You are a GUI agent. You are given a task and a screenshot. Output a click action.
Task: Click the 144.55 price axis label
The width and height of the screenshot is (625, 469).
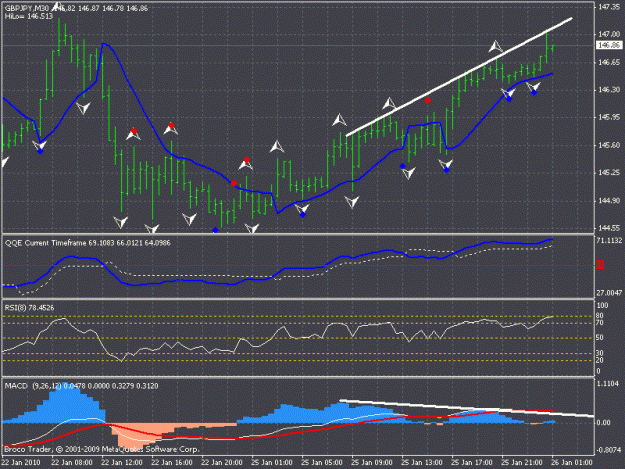point(609,228)
